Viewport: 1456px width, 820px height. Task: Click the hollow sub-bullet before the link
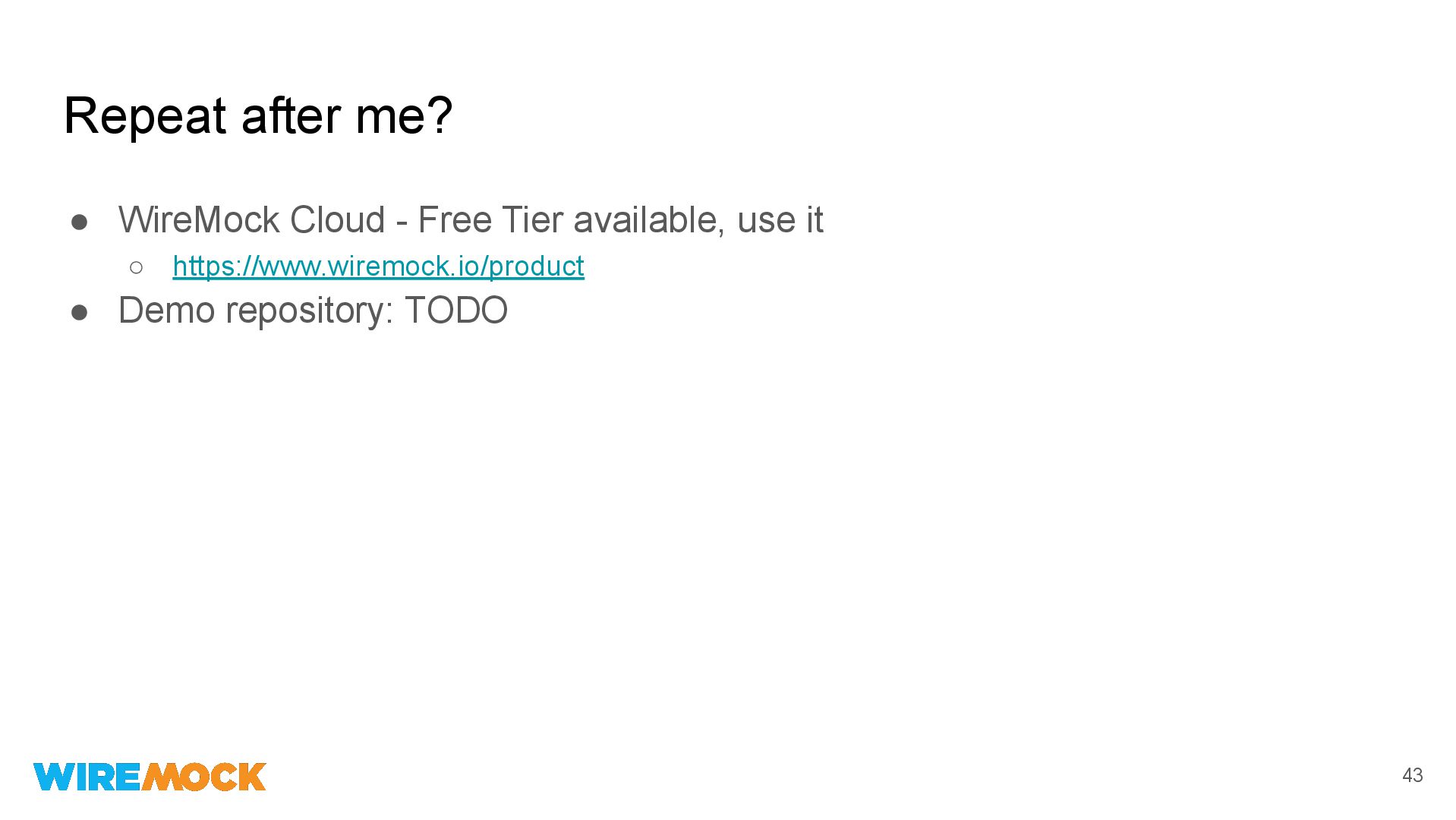(x=137, y=267)
